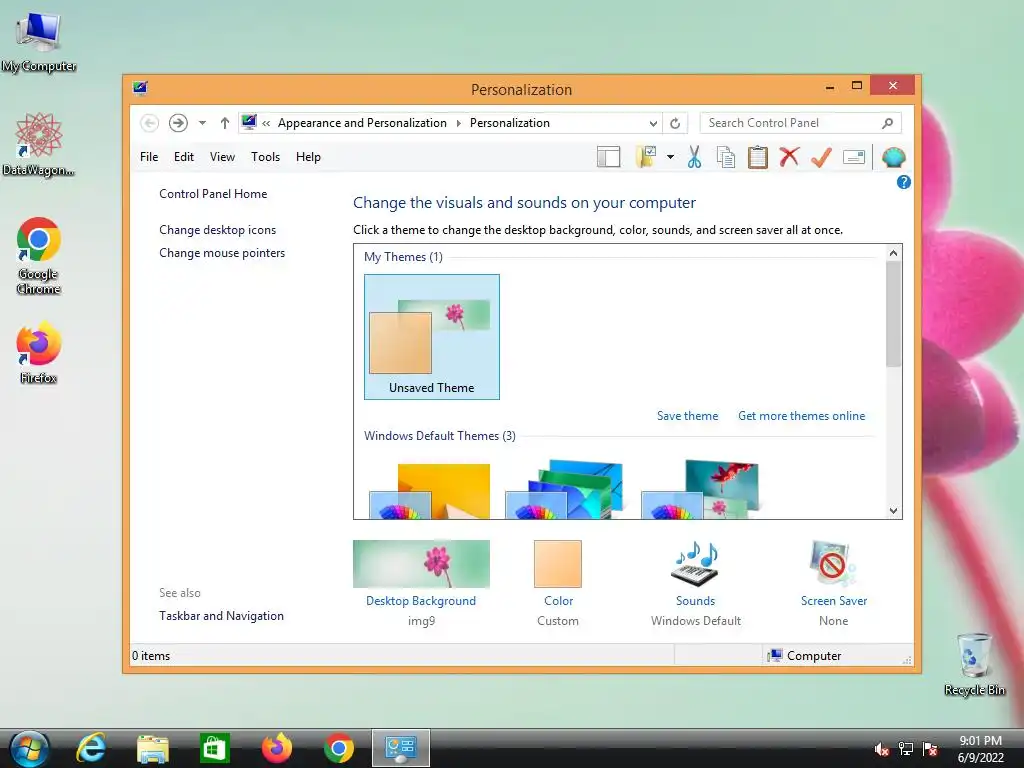Click the Personalization breadcrumb segment
The width and height of the screenshot is (1024, 768).
(510, 123)
